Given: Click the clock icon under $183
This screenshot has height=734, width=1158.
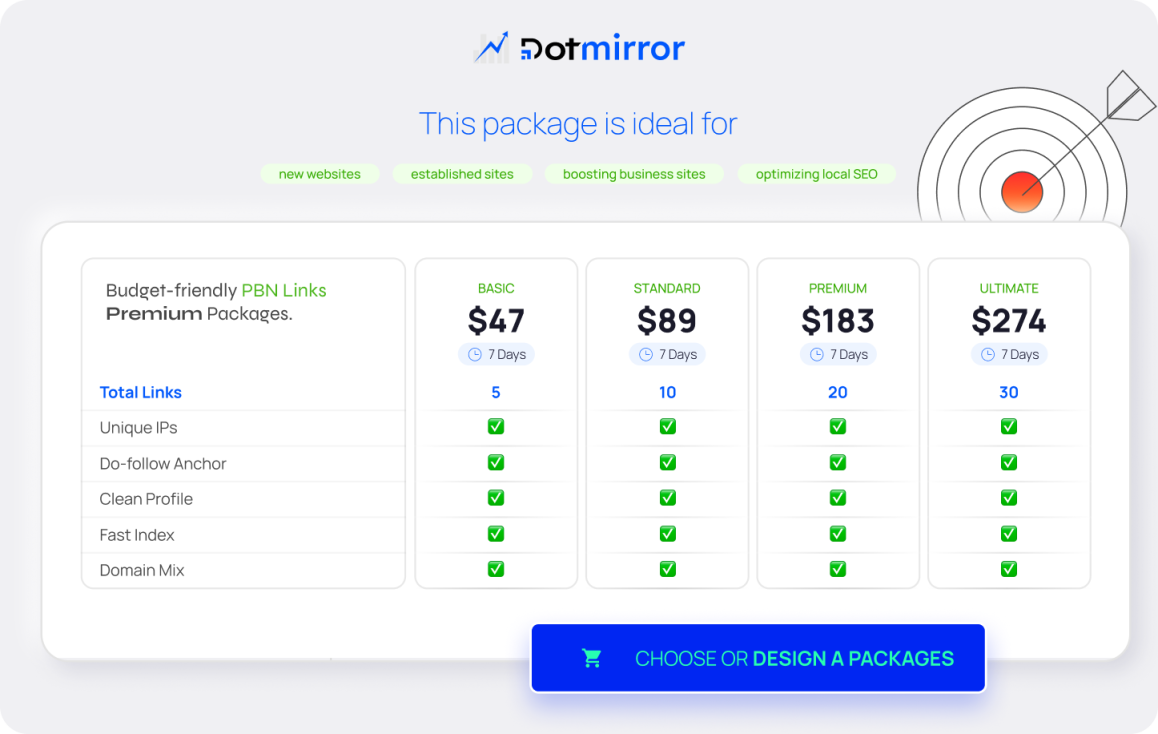Looking at the screenshot, I should click(x=817, y=354).
